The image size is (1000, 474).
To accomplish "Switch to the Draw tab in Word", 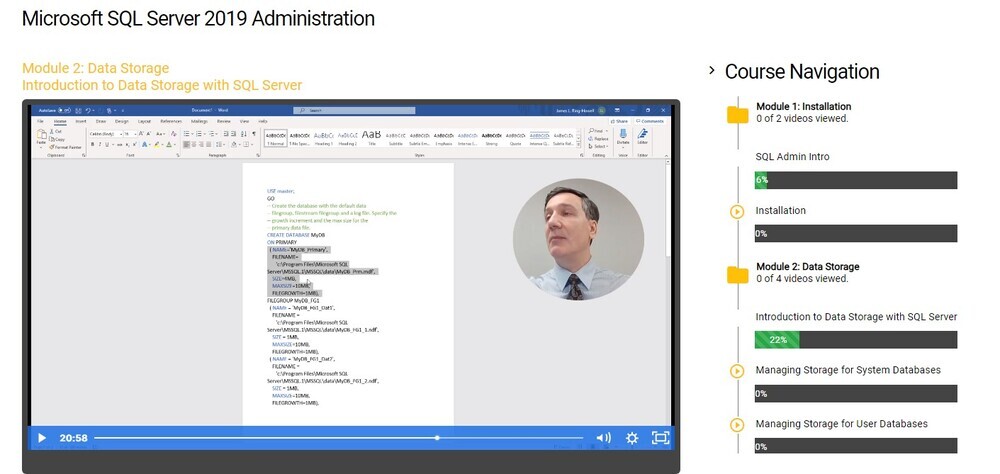I will (x=101, y=121).
